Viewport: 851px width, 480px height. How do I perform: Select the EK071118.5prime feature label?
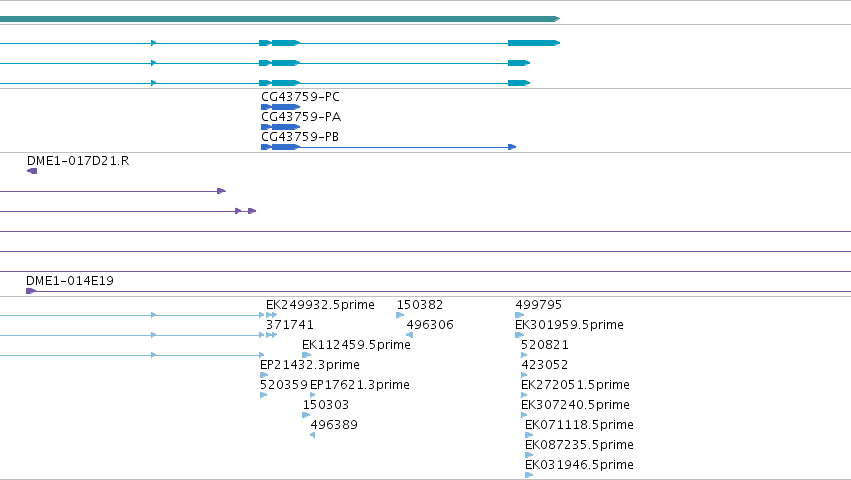point(579,425)
